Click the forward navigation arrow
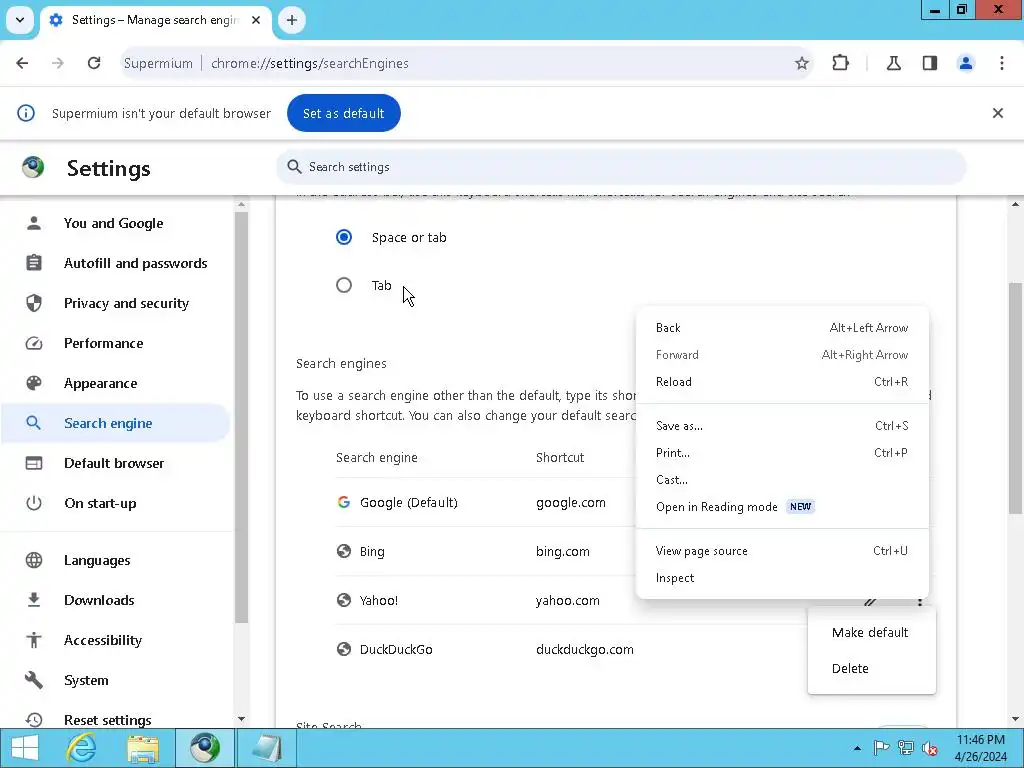The height and width of the screenshot is (768, 1024). (x=57, y=63)
